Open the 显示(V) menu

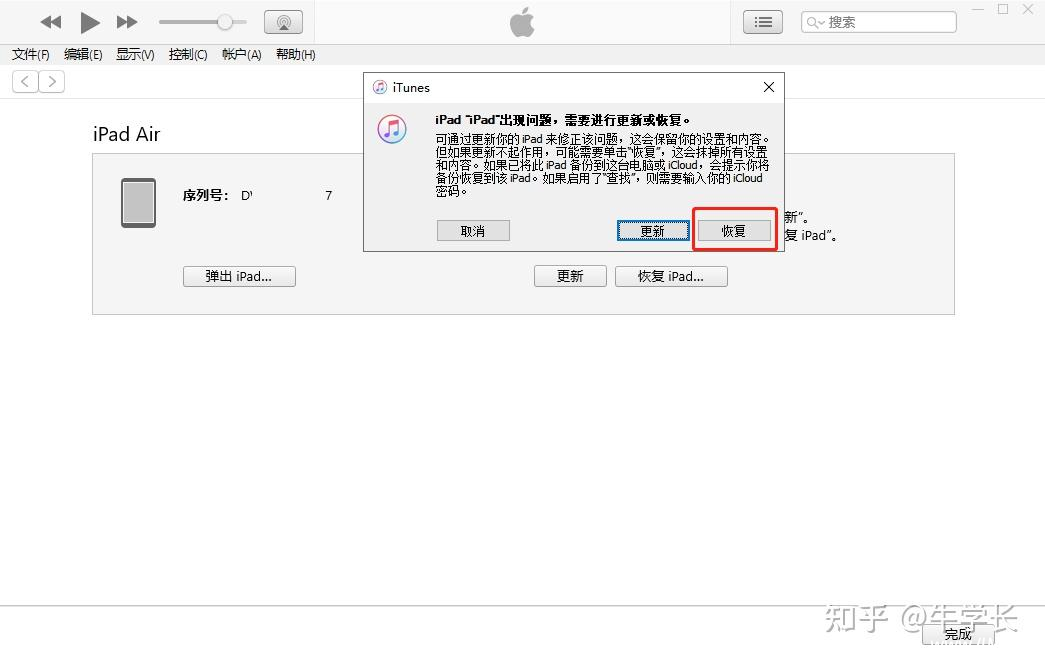[135, 55]
